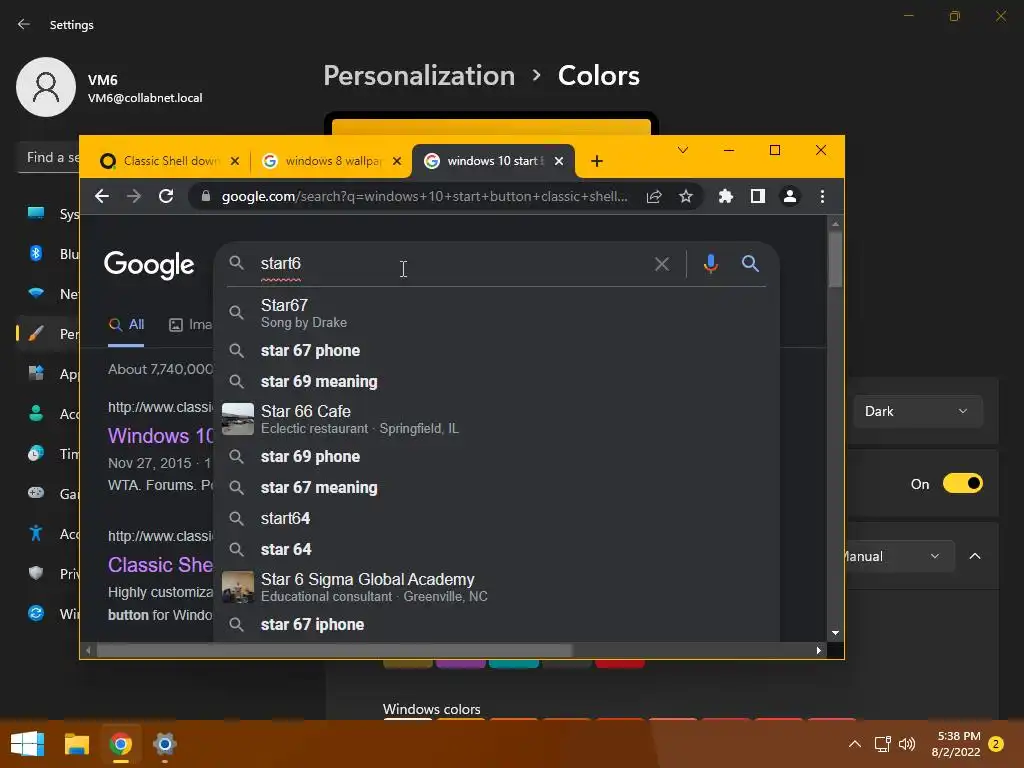Open Chrome profile avatar icon
The height and width of the screenshot is (768, 1024).
tap(790, 196)
